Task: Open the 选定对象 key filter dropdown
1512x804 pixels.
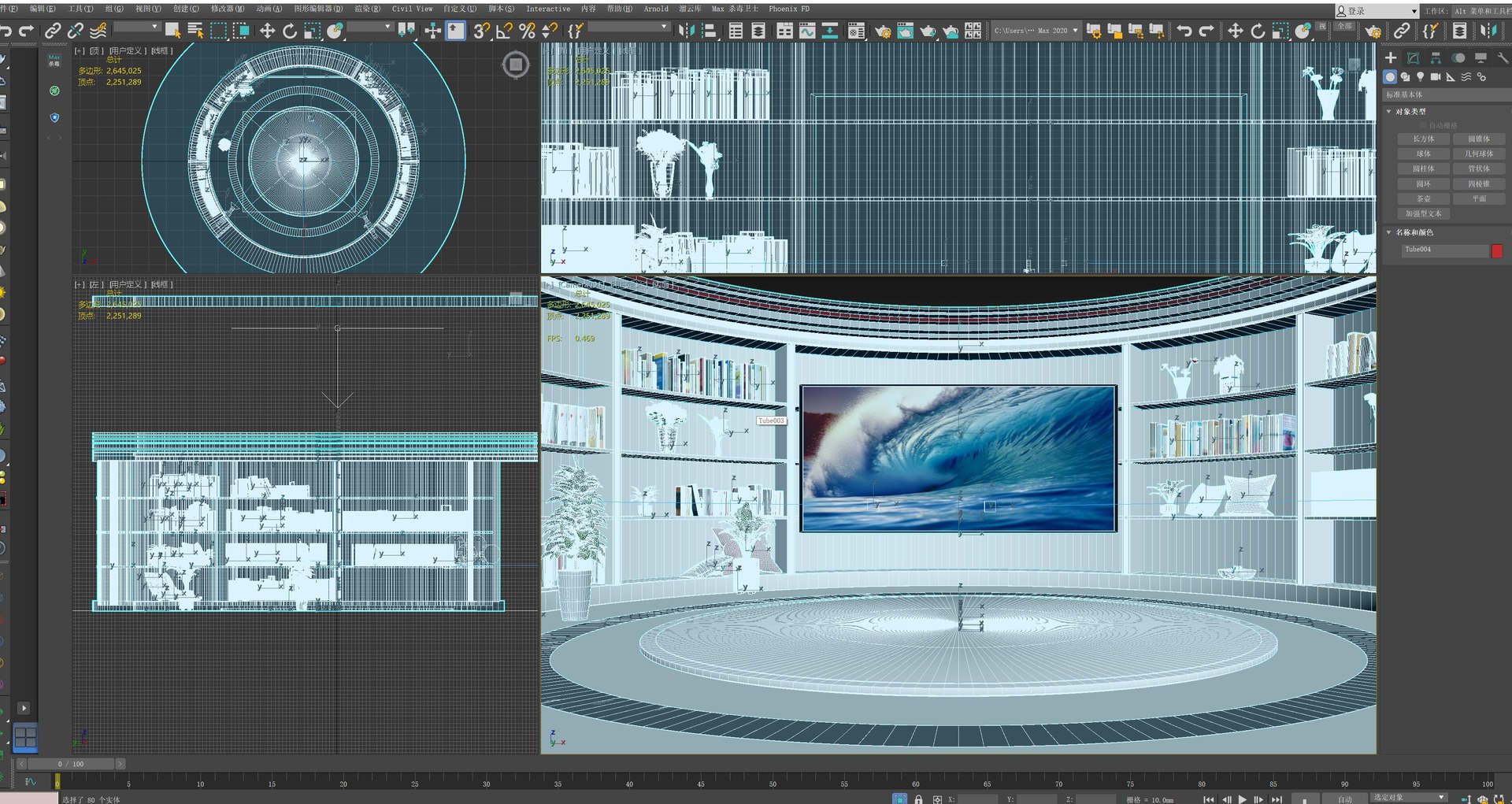Action: [1409, 798]
